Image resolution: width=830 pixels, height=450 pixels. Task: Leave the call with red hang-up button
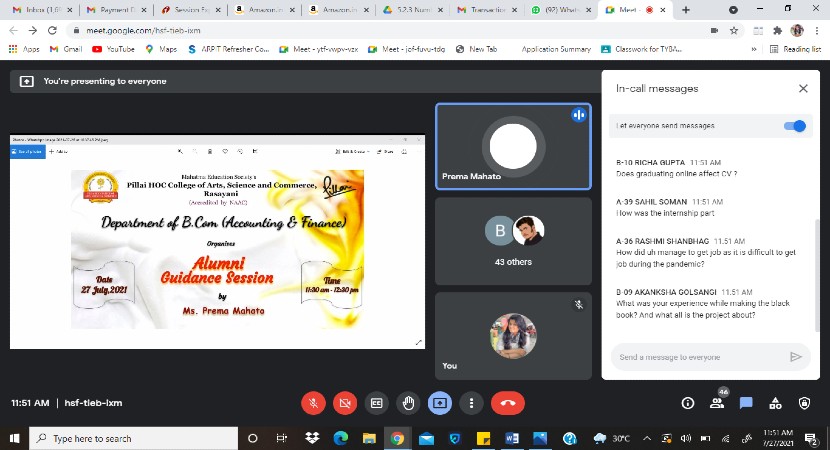coord(507,403)
